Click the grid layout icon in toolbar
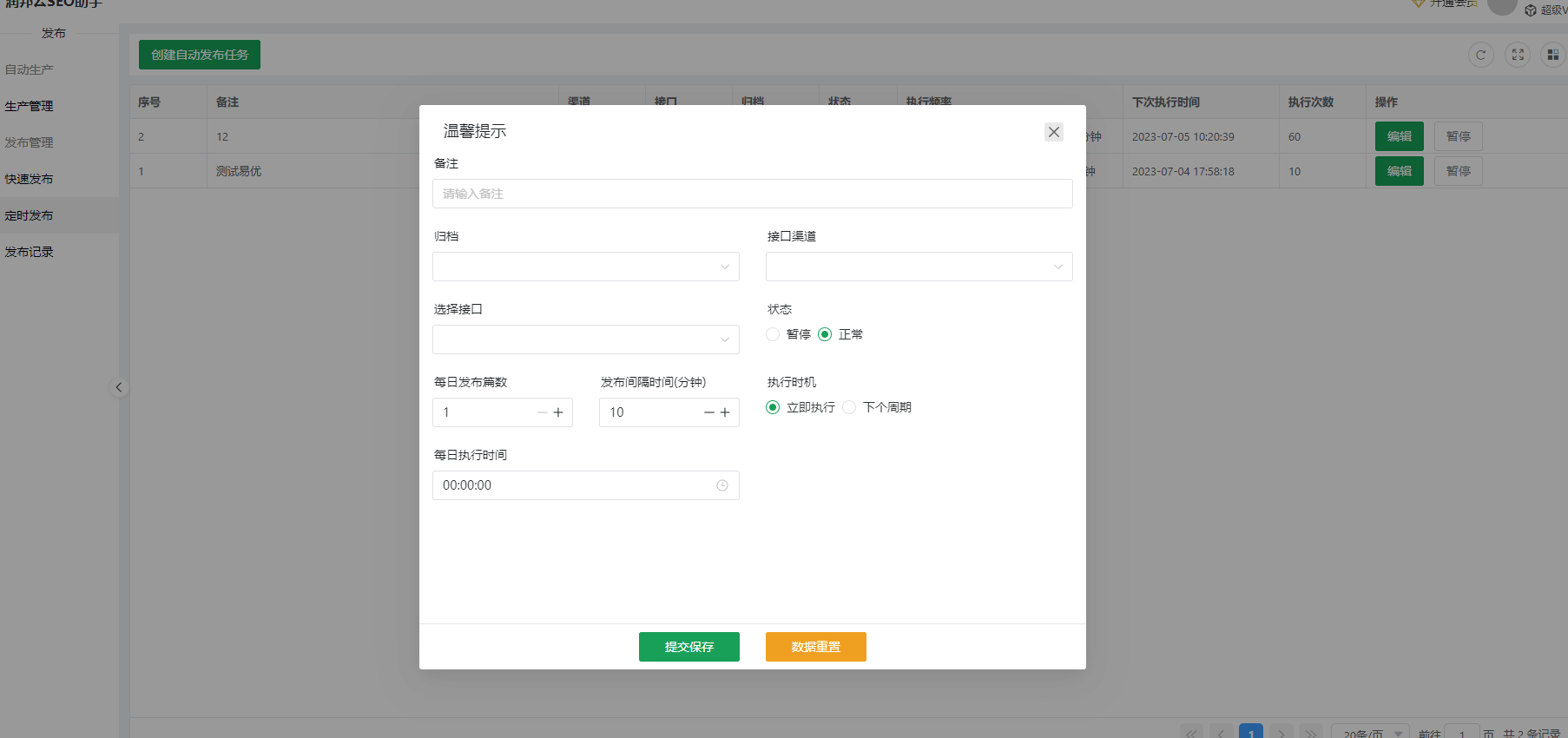Screen dimensions: 1568x738 pos(1553,55)
